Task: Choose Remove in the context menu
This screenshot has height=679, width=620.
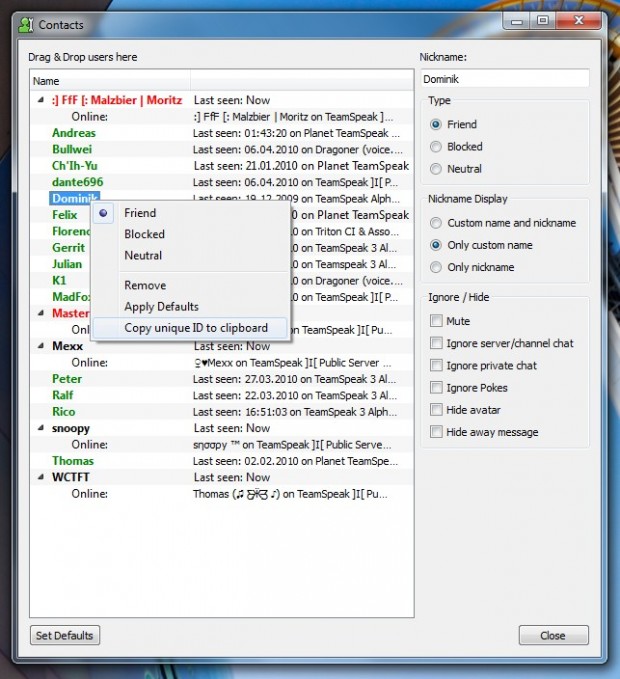Action: (191, 285)
